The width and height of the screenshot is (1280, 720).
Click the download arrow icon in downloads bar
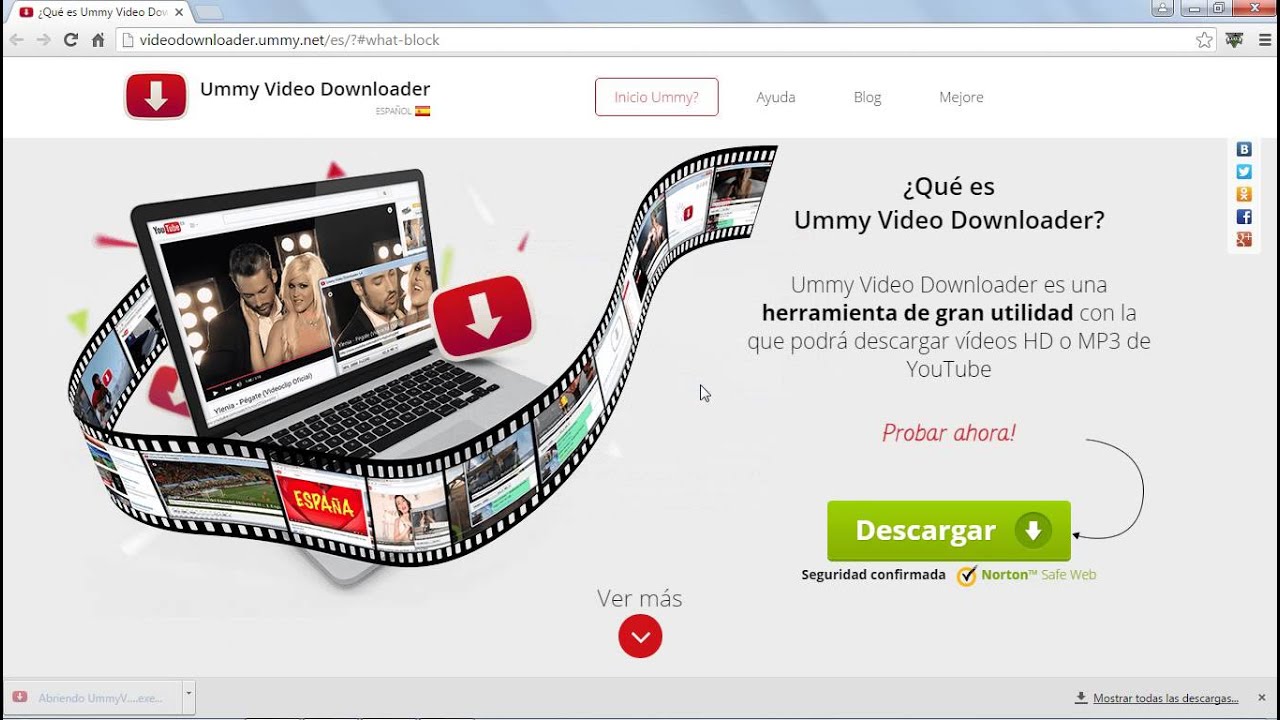(1081, 698)
